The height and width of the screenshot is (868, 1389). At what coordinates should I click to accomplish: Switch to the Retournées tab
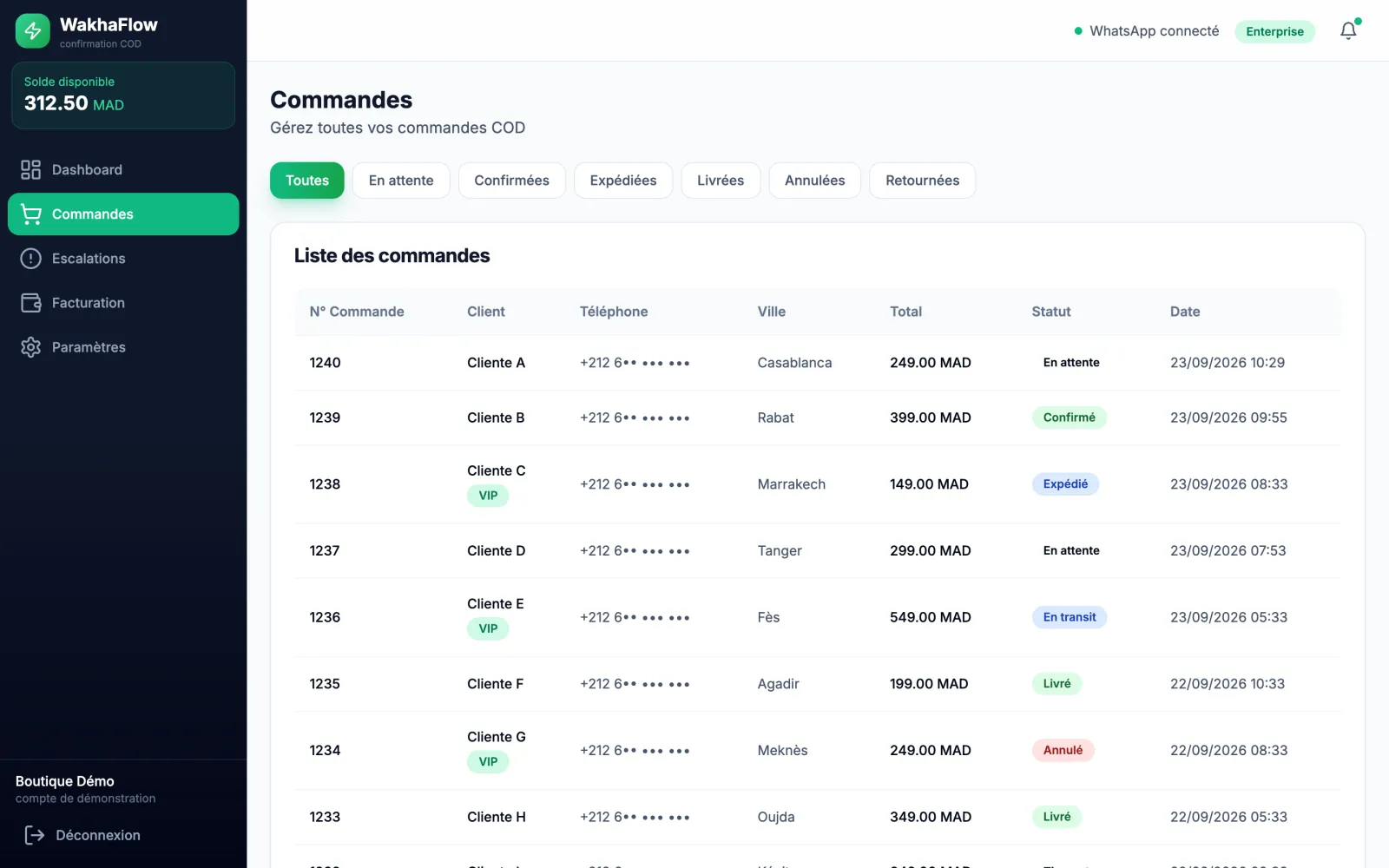pyautogui.click(x=923, y=181)
